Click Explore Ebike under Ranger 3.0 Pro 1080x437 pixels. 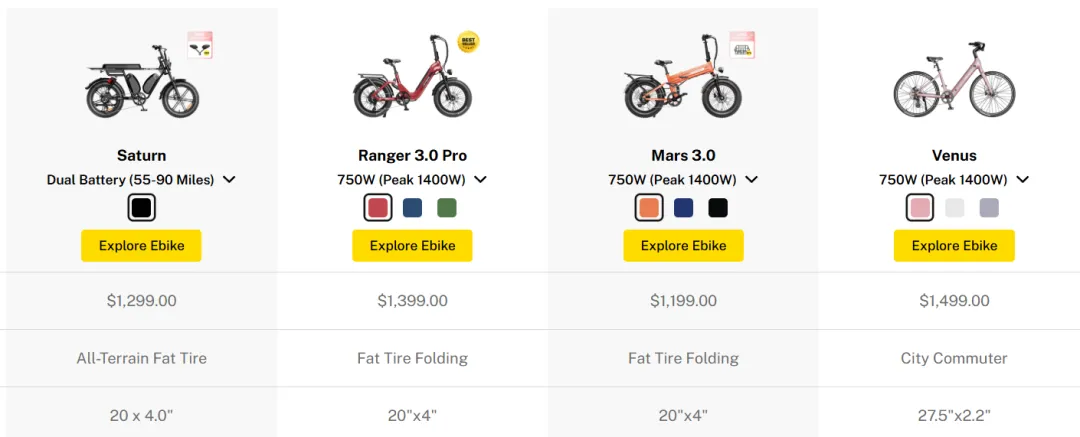coord(412,245)
